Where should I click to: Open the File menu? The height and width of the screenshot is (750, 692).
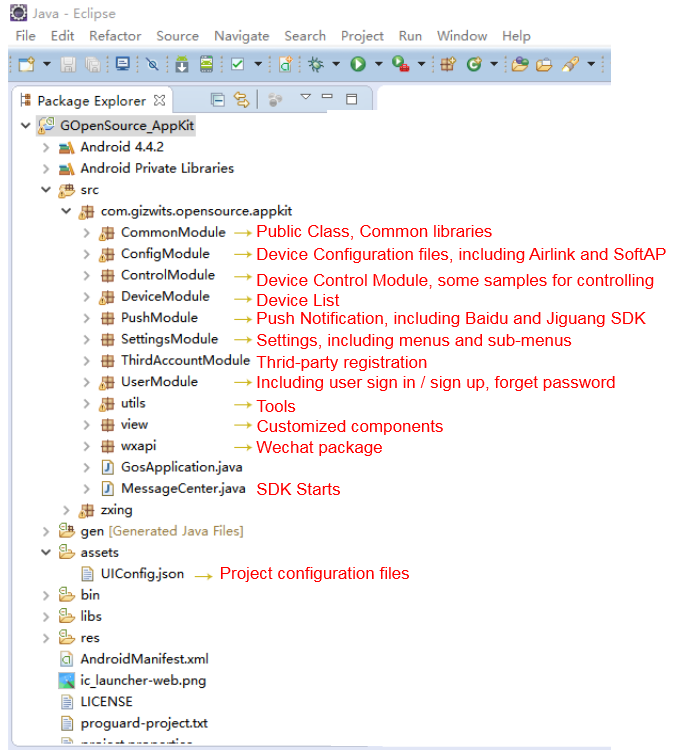[x=25, y=36]
